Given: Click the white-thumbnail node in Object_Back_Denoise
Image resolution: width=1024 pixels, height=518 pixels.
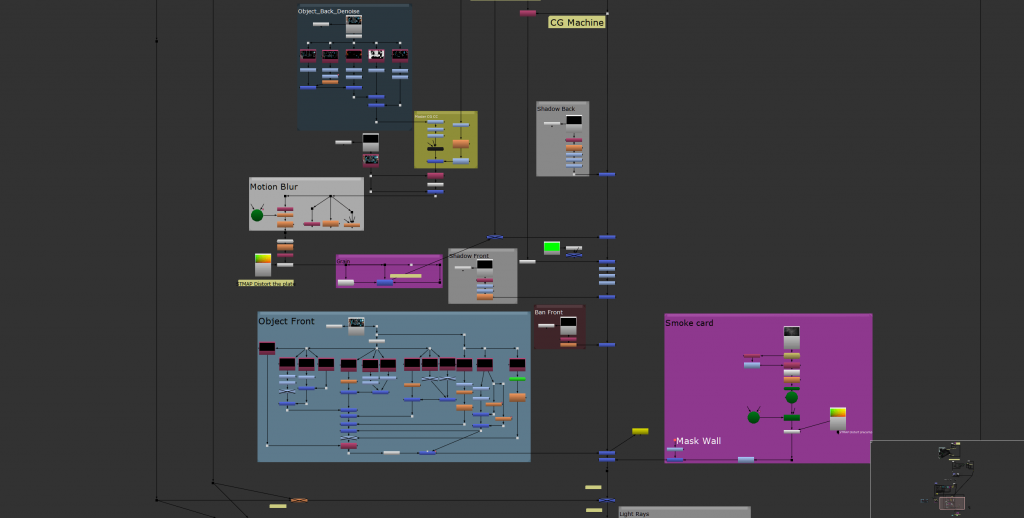Looking at the screenshot, I should (376, 55).
